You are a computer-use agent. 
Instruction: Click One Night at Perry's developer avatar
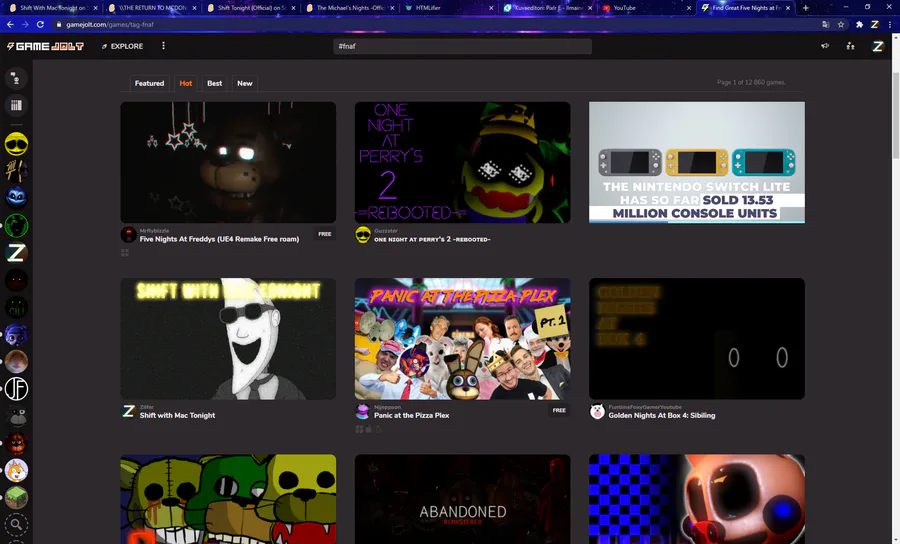tap(363, 235)
